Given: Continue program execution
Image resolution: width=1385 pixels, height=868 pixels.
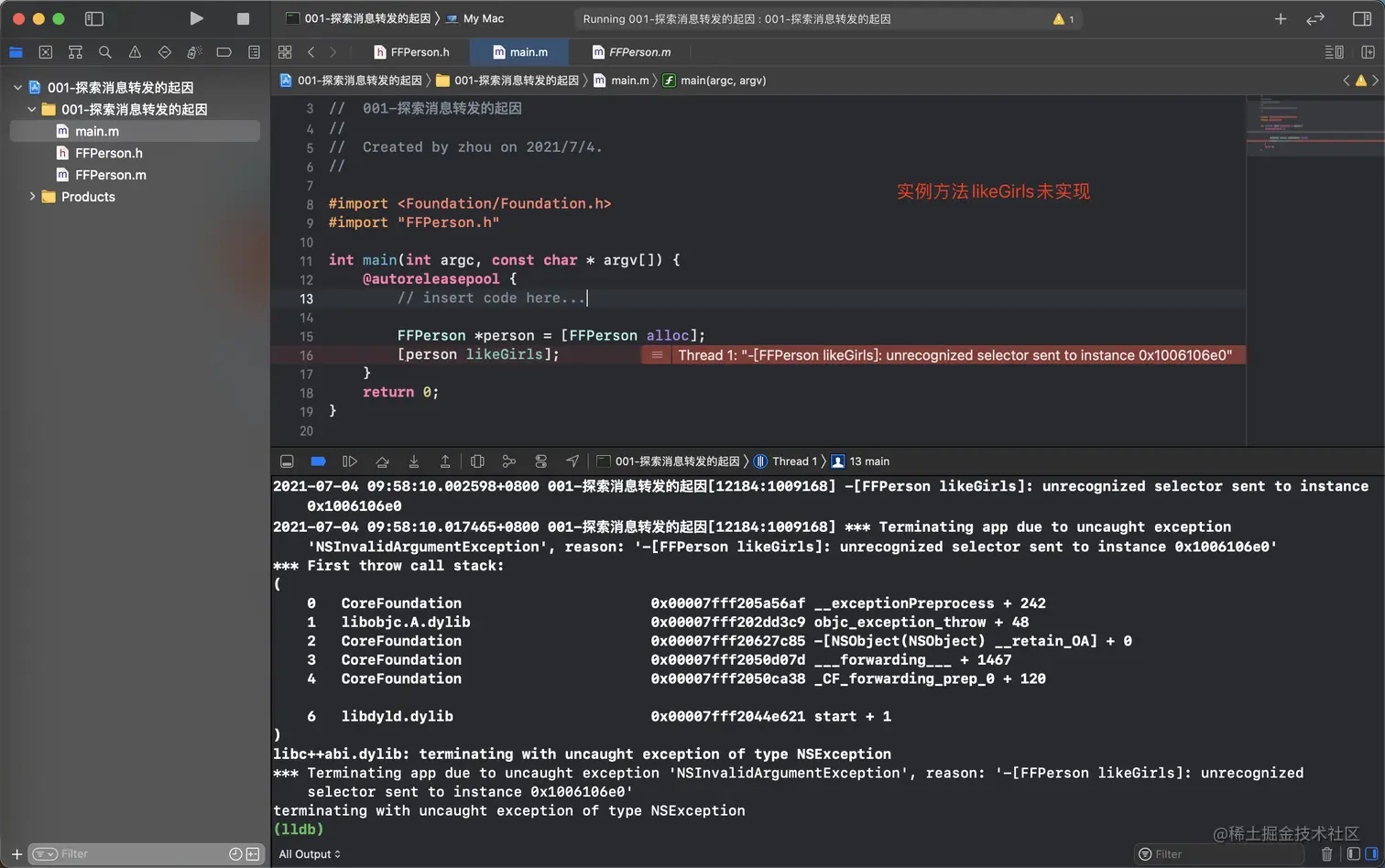Looking at the screenshot, I should pos(349,461).
